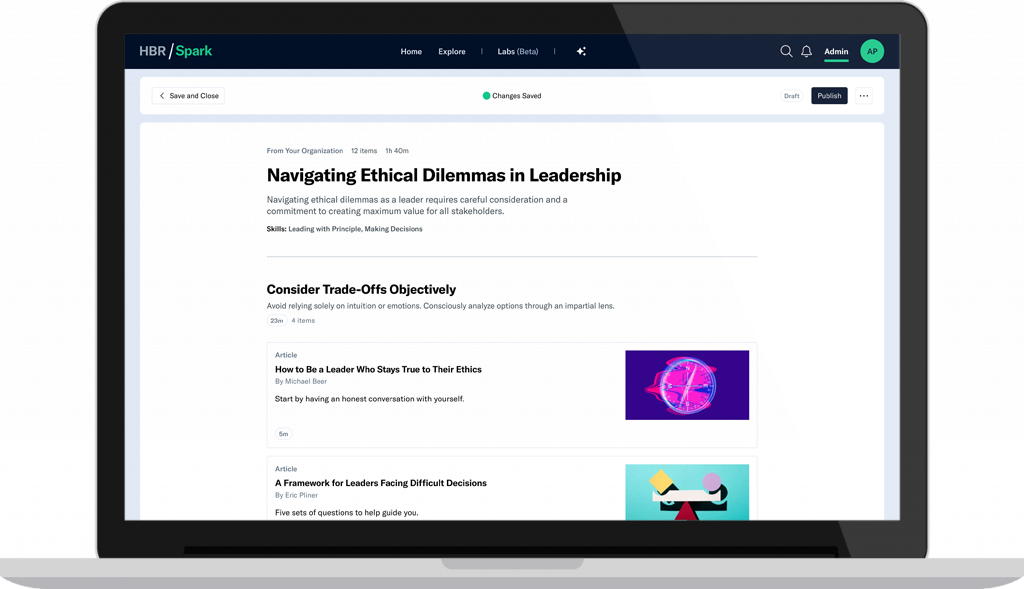Open A Framework for Leaders Facing Difficult Decisions

pyautogui.click(x=381, y=483)
